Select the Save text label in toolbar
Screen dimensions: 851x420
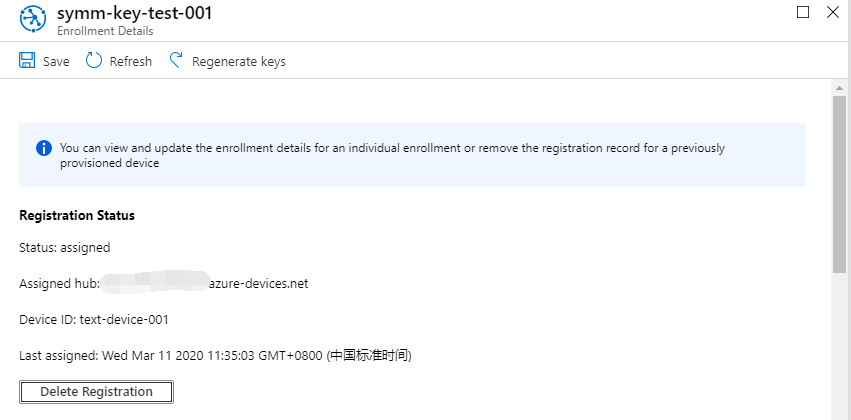pyautogui.click(x=56, y=61)
